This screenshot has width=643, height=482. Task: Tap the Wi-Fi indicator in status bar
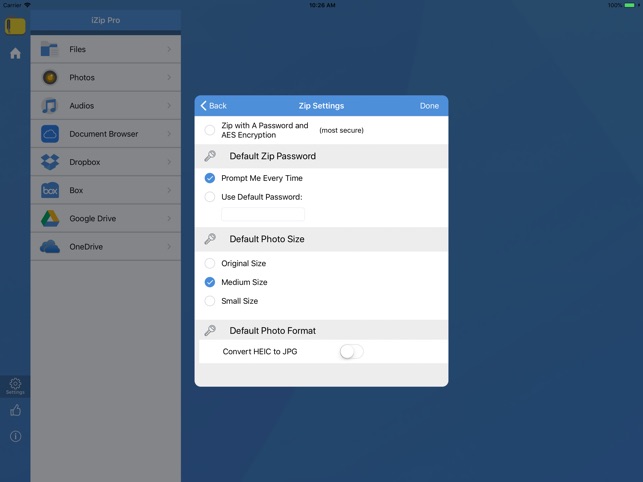click(27, 5)
